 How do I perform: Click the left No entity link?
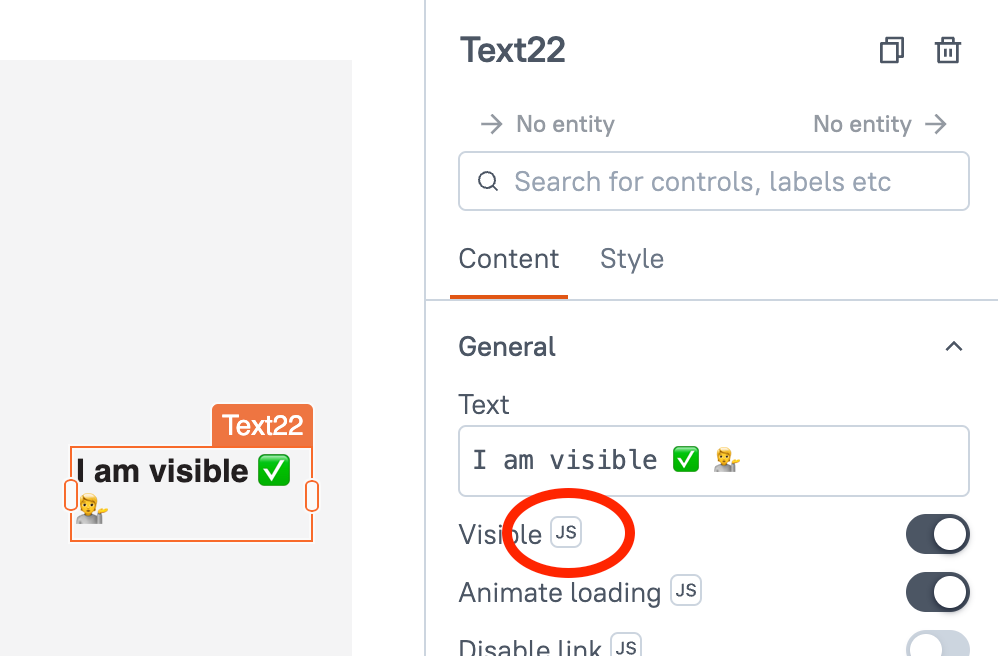pos(564,124)
